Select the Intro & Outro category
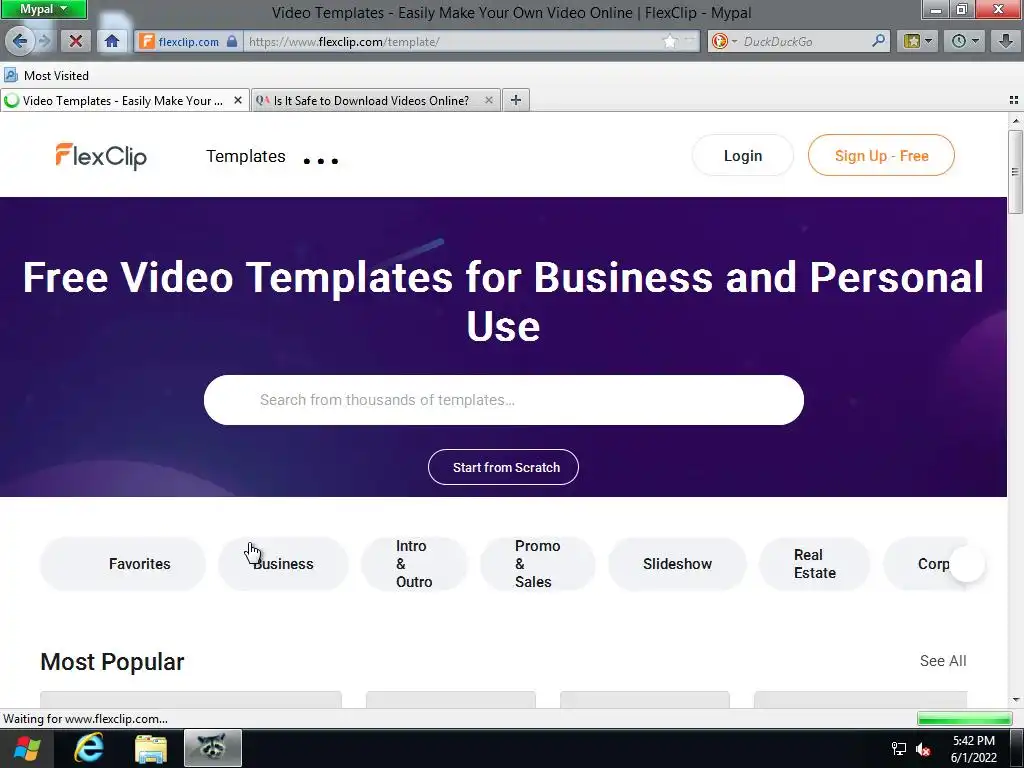This screenshot has width=1024, height=768. pyautogui.click(x=414, y=564)
